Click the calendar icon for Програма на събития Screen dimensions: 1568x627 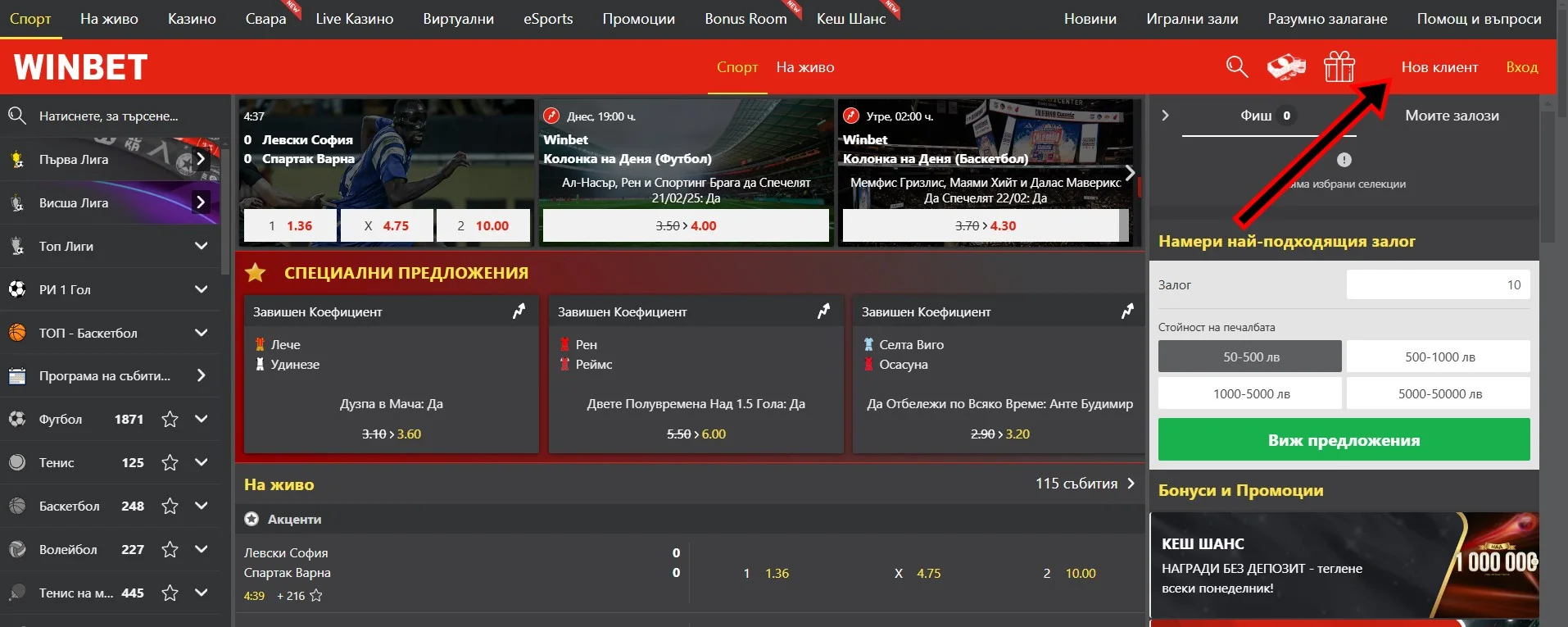tap(17, 375)
